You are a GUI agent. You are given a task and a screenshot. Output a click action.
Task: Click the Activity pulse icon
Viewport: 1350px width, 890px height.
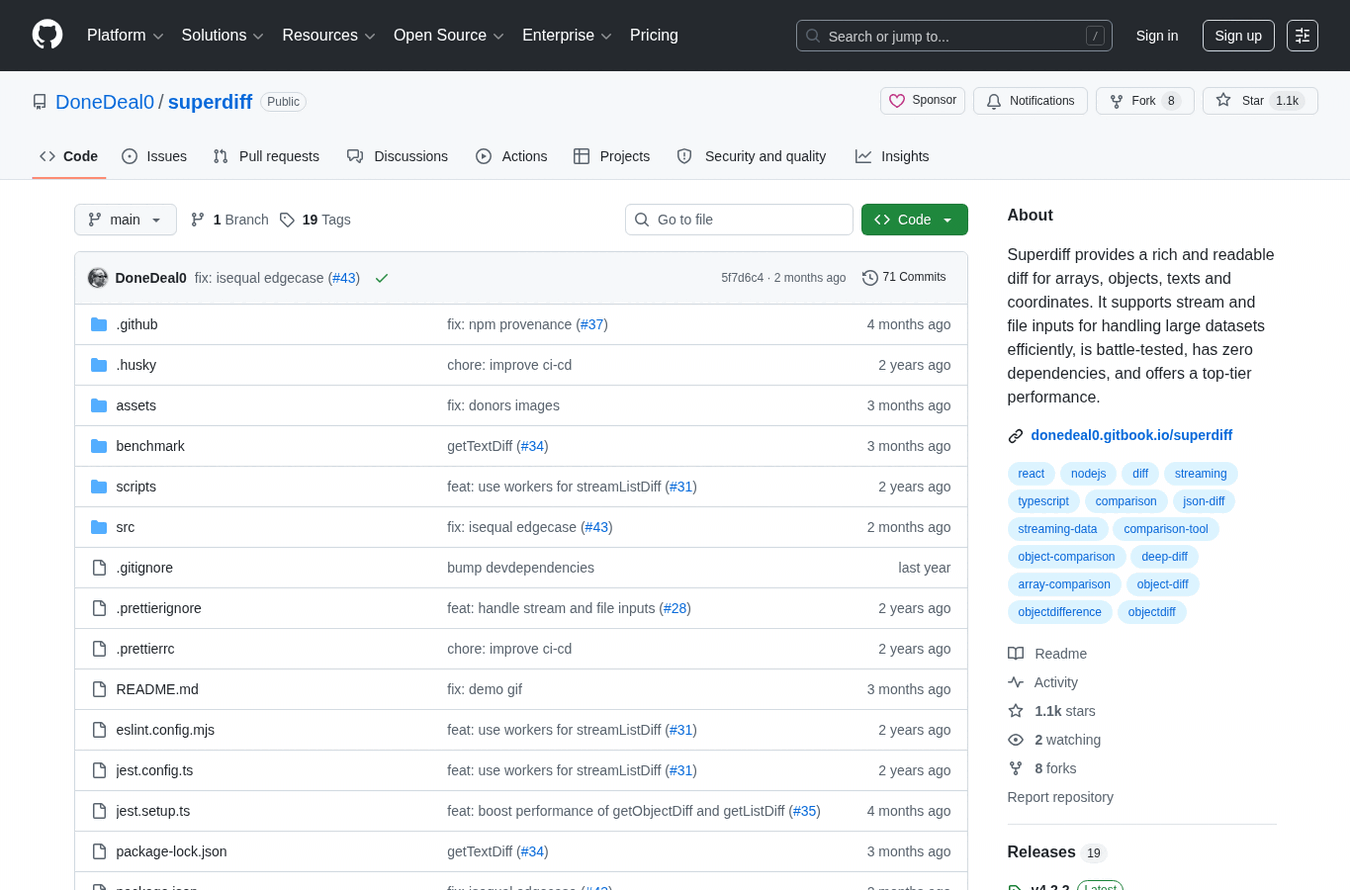pyautogui.click(x=1016, y=682)
